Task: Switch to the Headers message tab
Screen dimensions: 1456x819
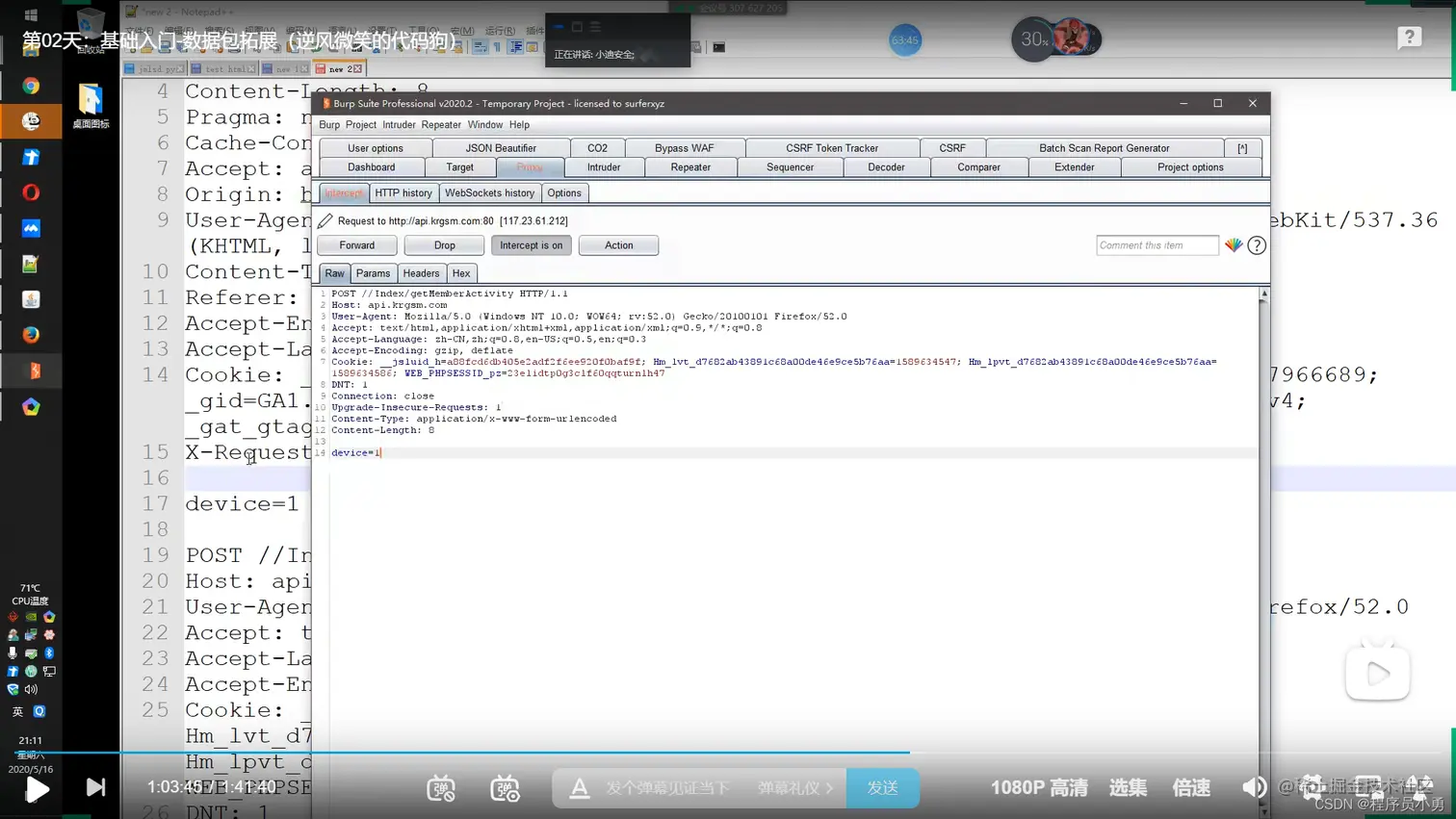Action: [421, 273]
